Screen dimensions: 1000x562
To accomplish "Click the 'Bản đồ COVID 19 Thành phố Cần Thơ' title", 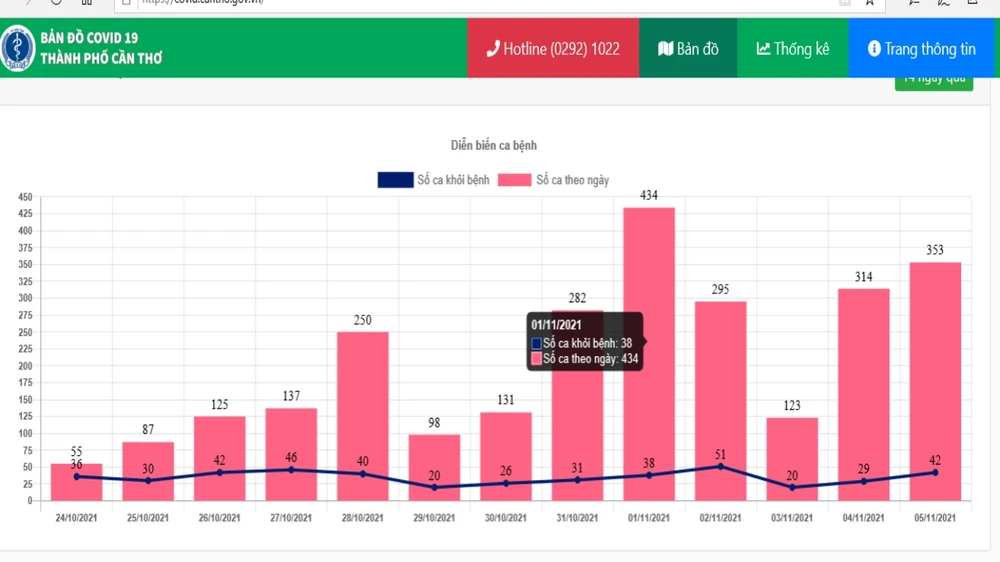I will click(101, 48).
